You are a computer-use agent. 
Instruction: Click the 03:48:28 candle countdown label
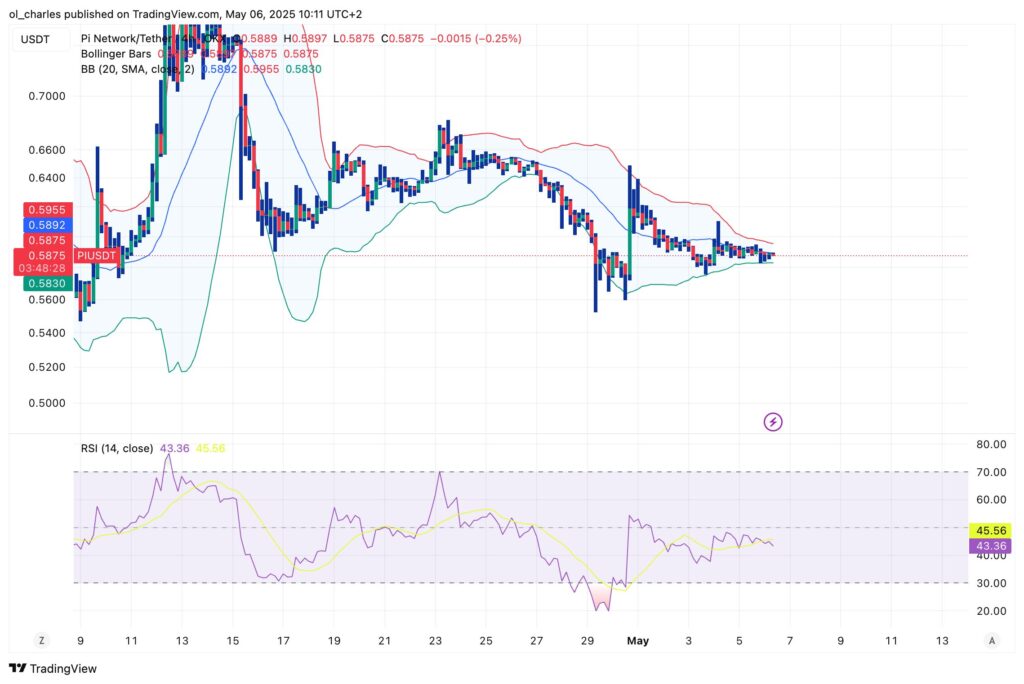47,268
